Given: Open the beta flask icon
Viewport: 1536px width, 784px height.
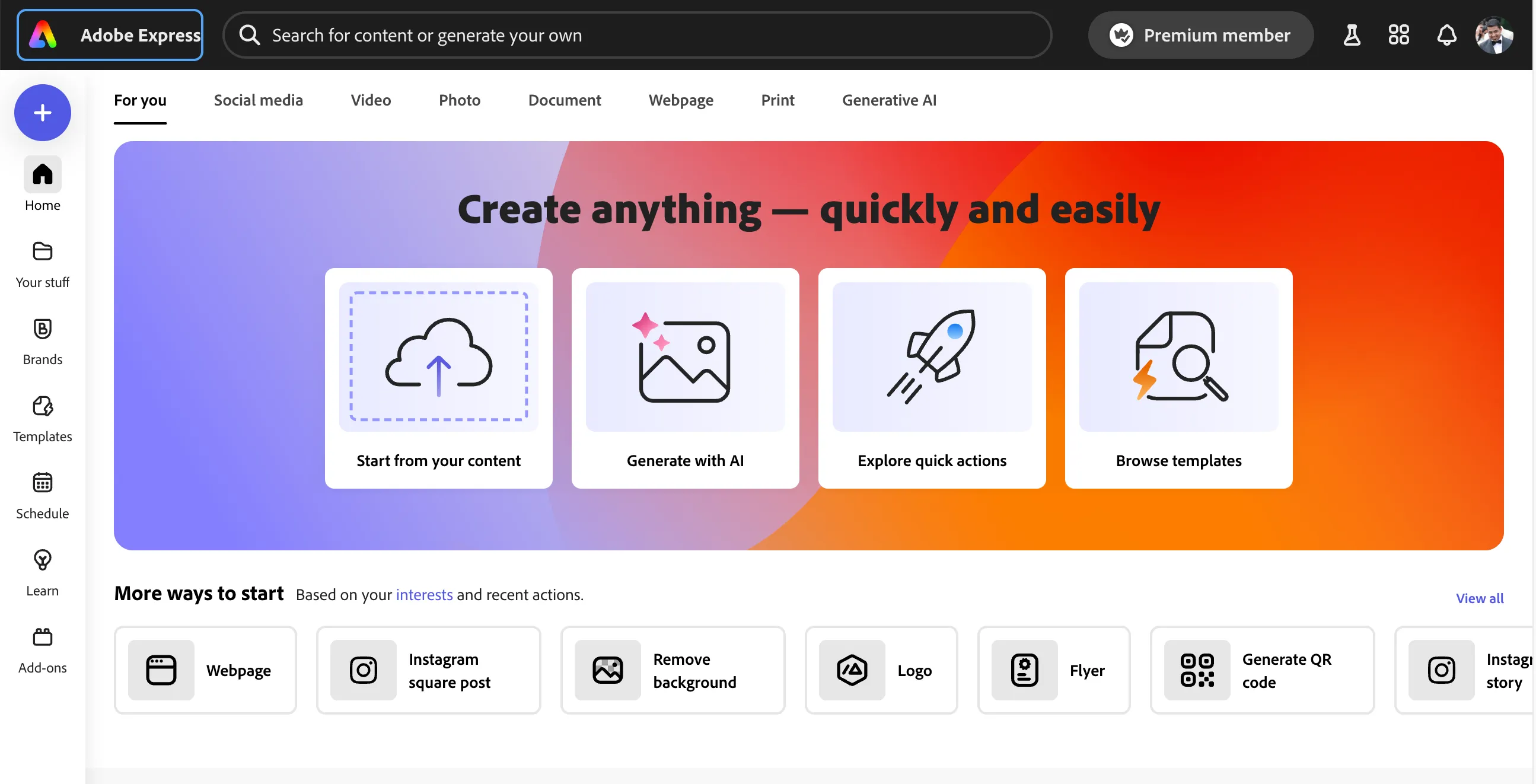Looking at the screenshot, I should coord(1352,35).
